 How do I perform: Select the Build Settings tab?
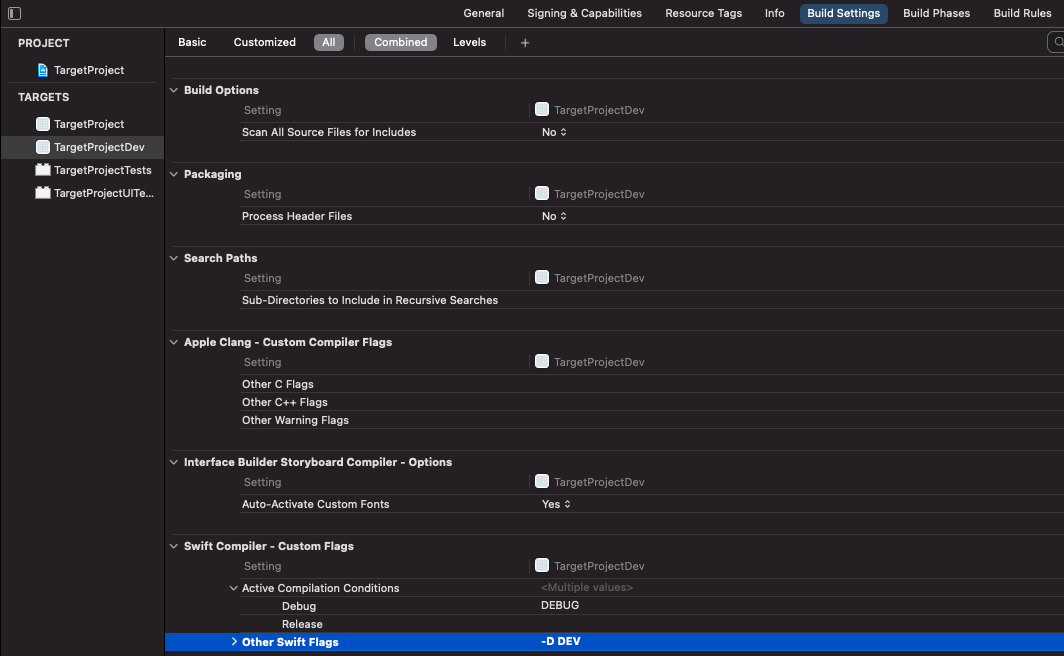pos(843,13)
